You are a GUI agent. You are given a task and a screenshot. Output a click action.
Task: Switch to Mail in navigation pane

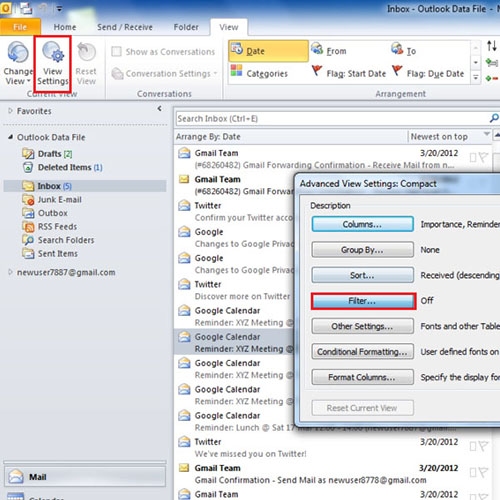(85, 477)
